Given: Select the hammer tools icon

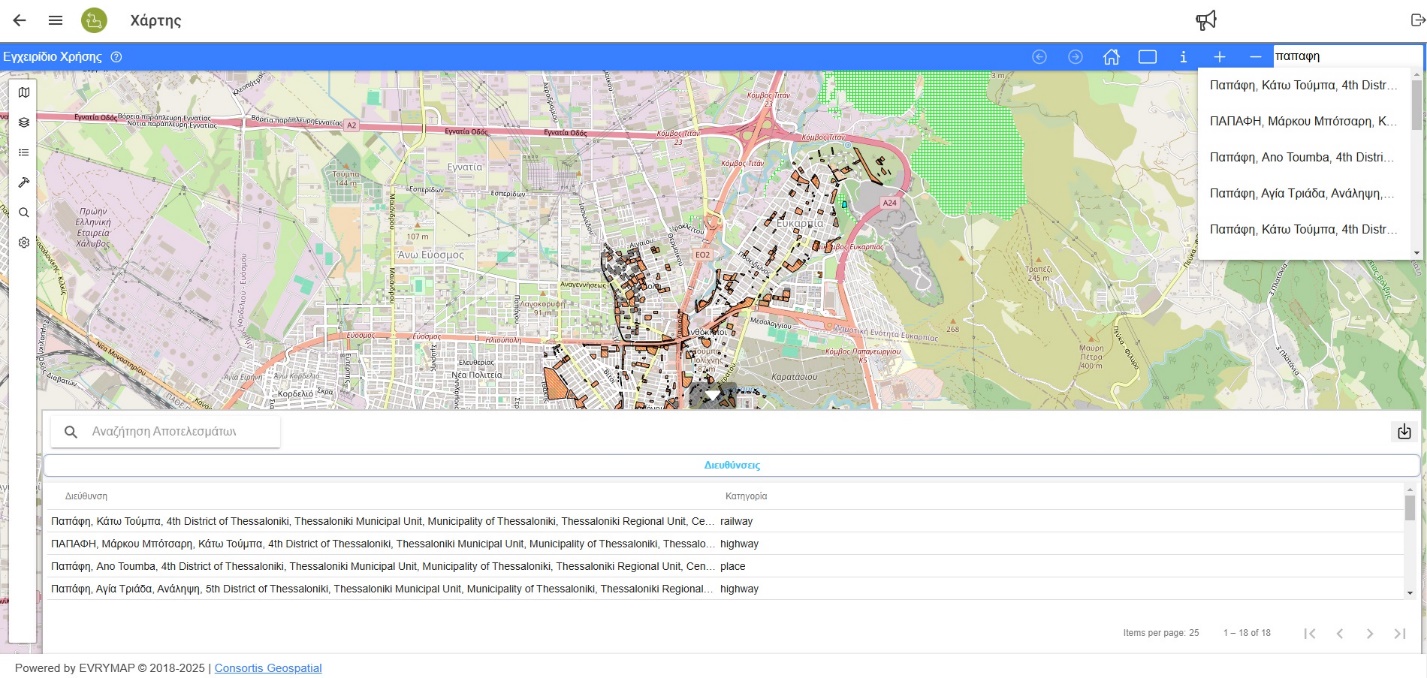Looking at the screenshot, I should 24,182.
